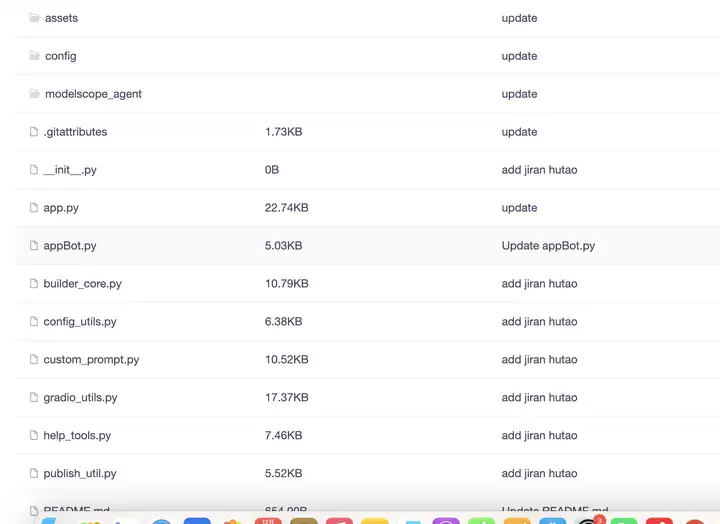Click the file icon beside config_utils.py
Screen dimensions: 720x524
34,321
